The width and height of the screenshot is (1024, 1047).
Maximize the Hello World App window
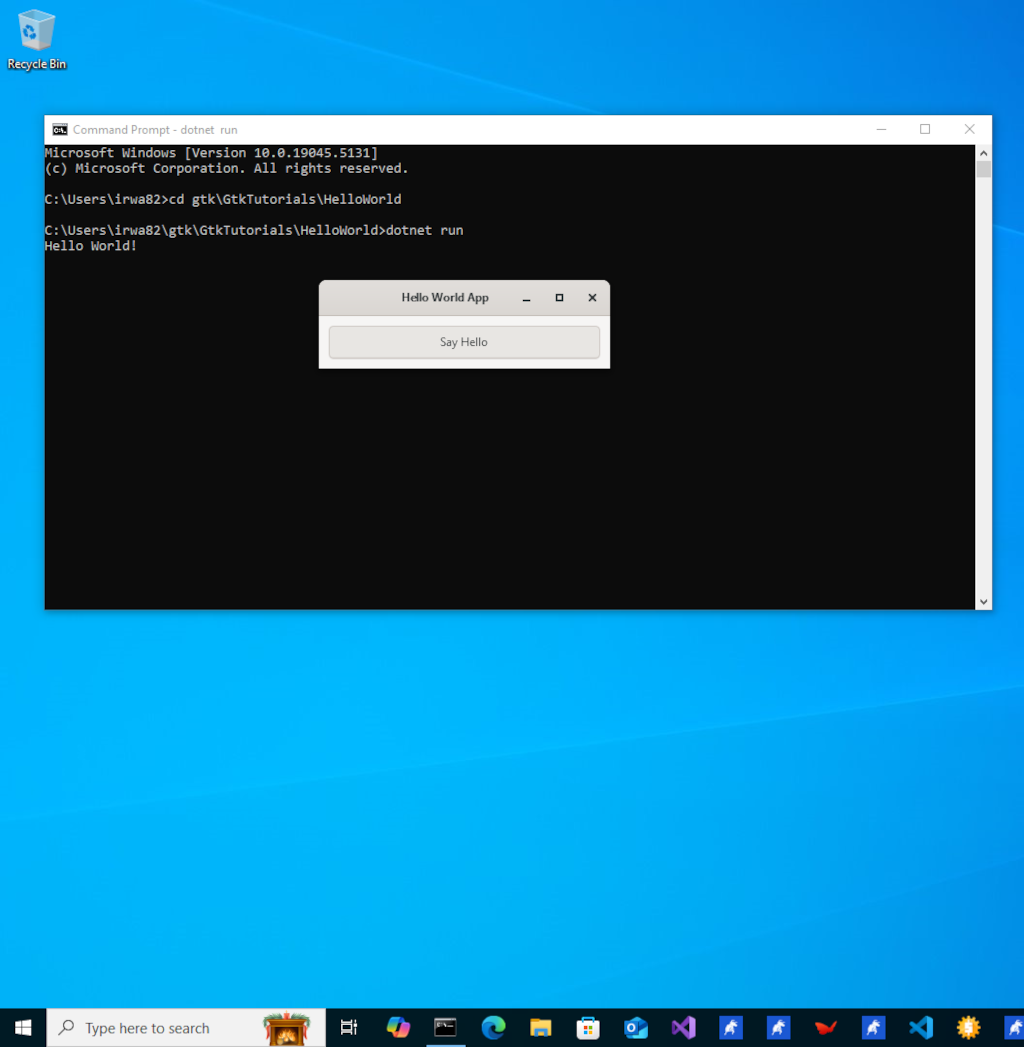[559, 297]
